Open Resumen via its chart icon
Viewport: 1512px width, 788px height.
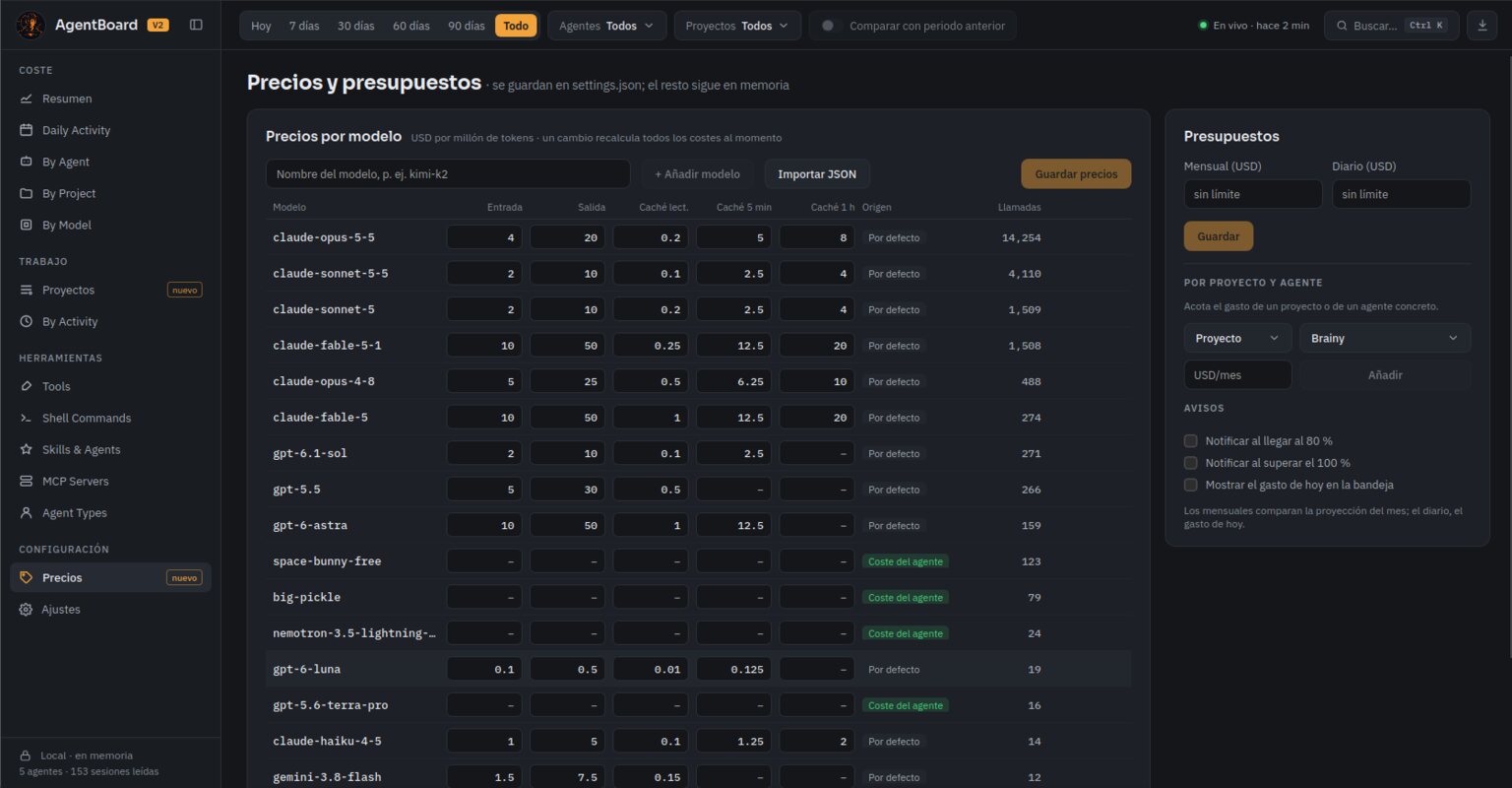click(x=26, y=98)
